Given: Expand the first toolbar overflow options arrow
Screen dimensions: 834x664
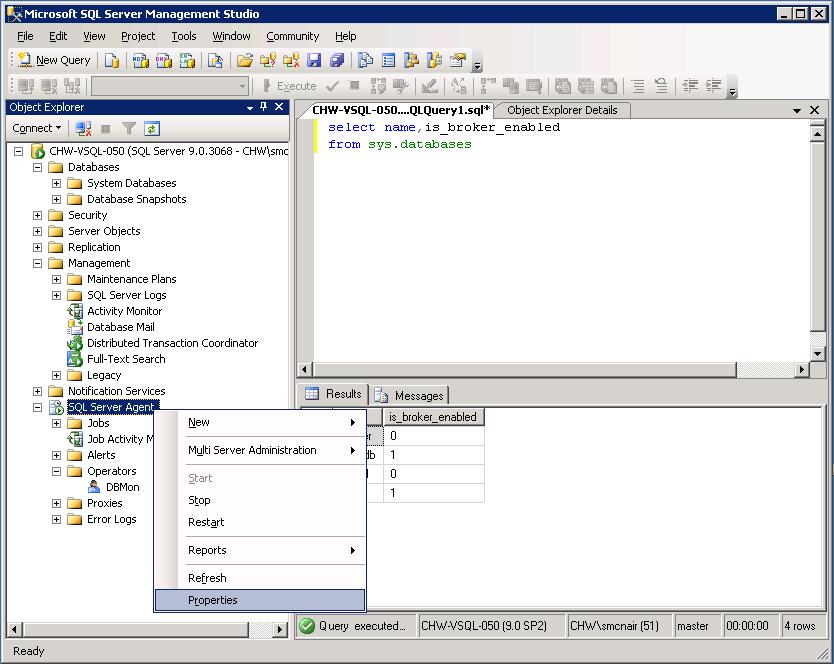Looking at the screenshot, I should 477,66.
